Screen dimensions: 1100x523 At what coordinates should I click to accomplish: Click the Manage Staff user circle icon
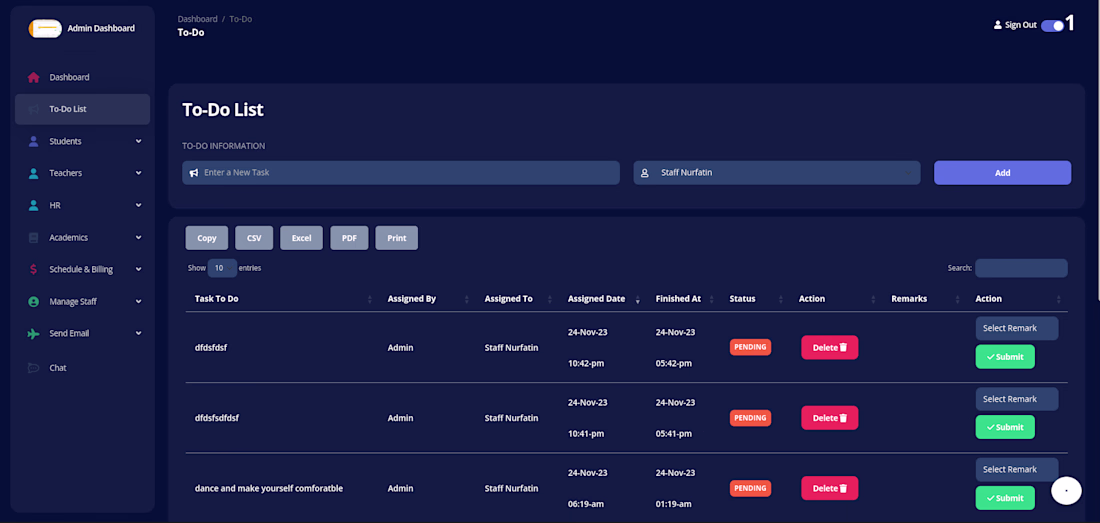33,301
